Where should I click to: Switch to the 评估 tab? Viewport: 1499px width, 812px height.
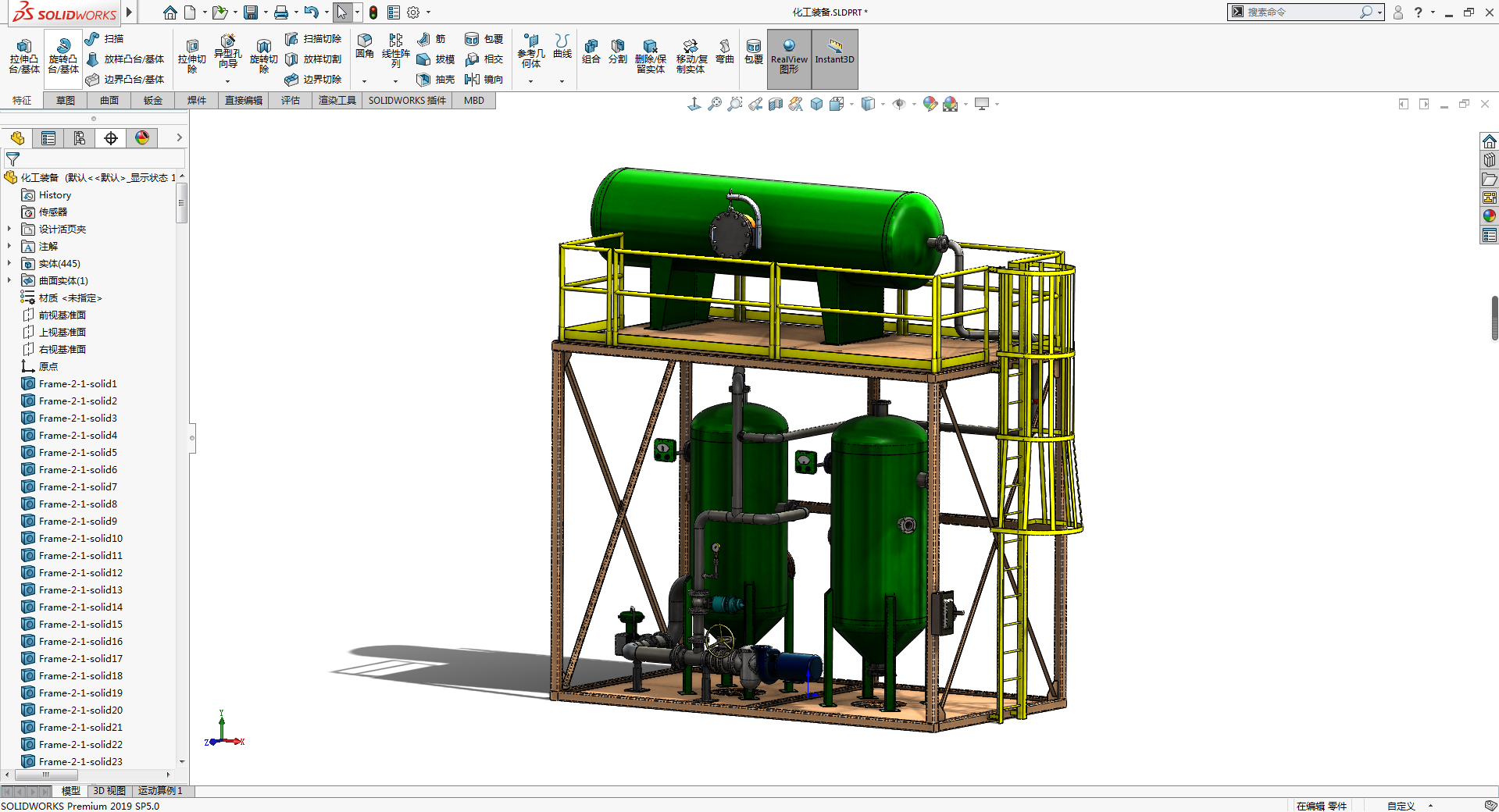click(291, 101)
